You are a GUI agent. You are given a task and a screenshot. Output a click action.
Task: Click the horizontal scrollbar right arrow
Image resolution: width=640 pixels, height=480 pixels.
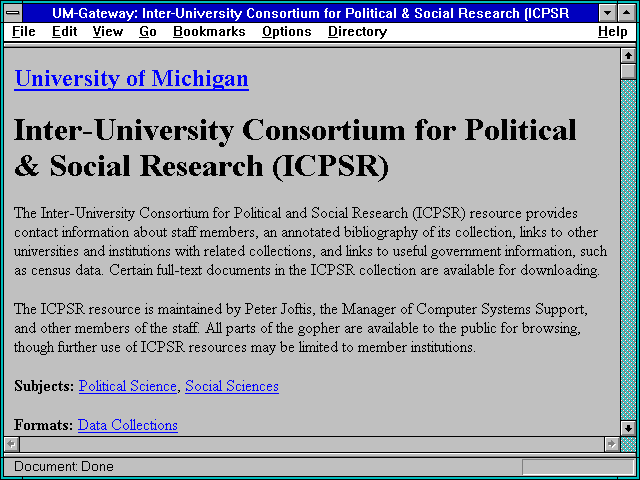611,444
